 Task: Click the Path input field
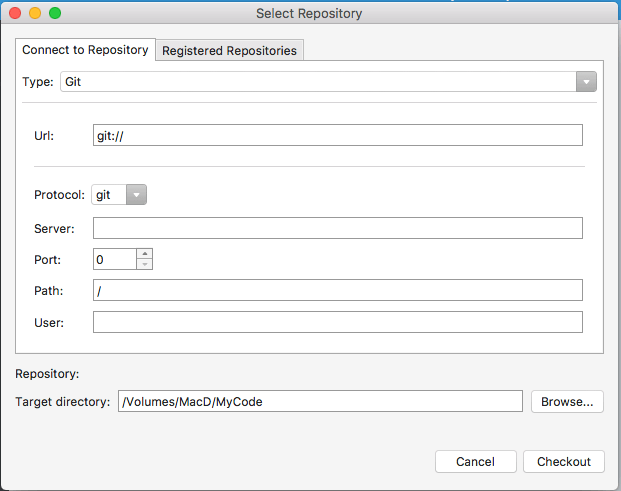tap(337, 290)
